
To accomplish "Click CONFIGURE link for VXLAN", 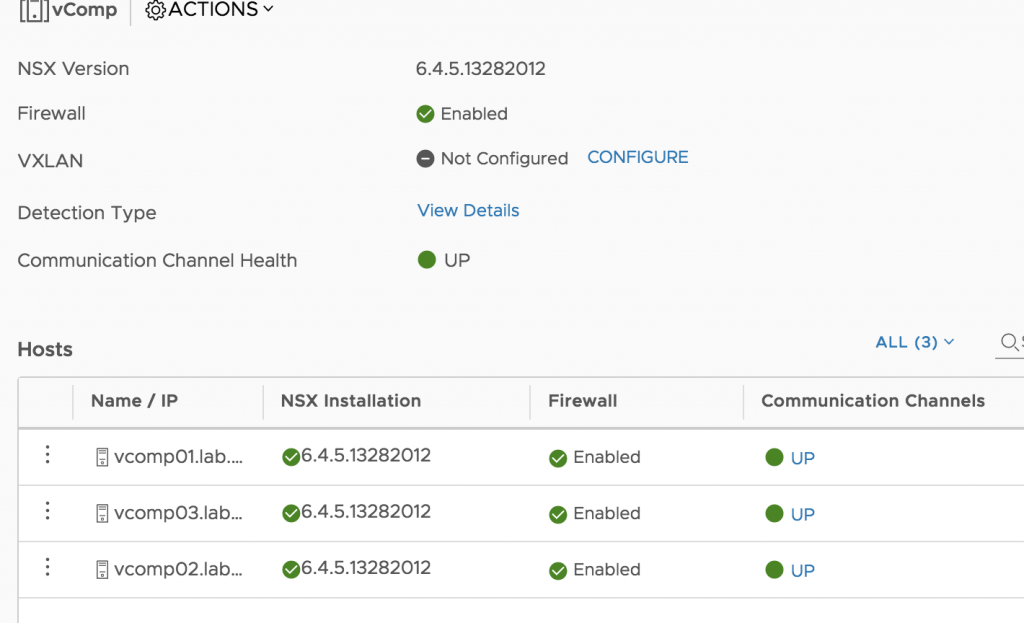I will pos(637,157).
